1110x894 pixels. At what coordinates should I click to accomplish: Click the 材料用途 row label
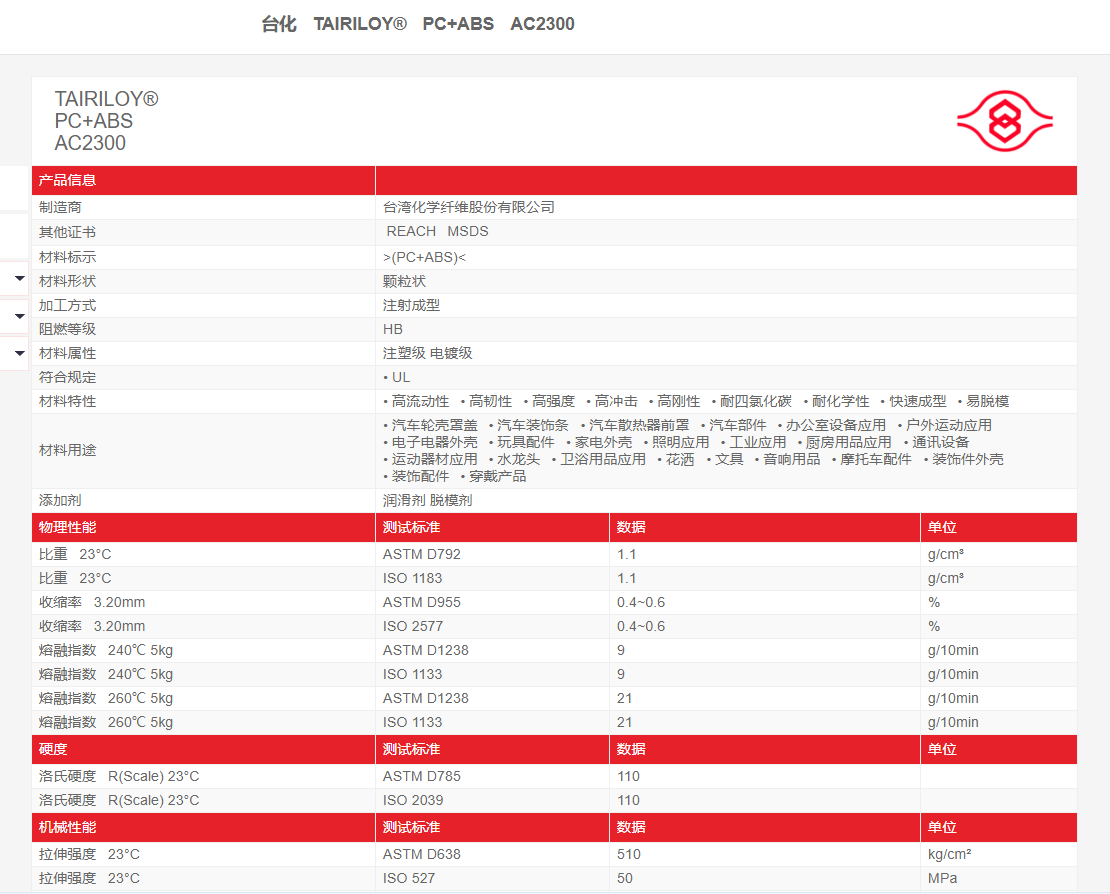tap(67, 451)
